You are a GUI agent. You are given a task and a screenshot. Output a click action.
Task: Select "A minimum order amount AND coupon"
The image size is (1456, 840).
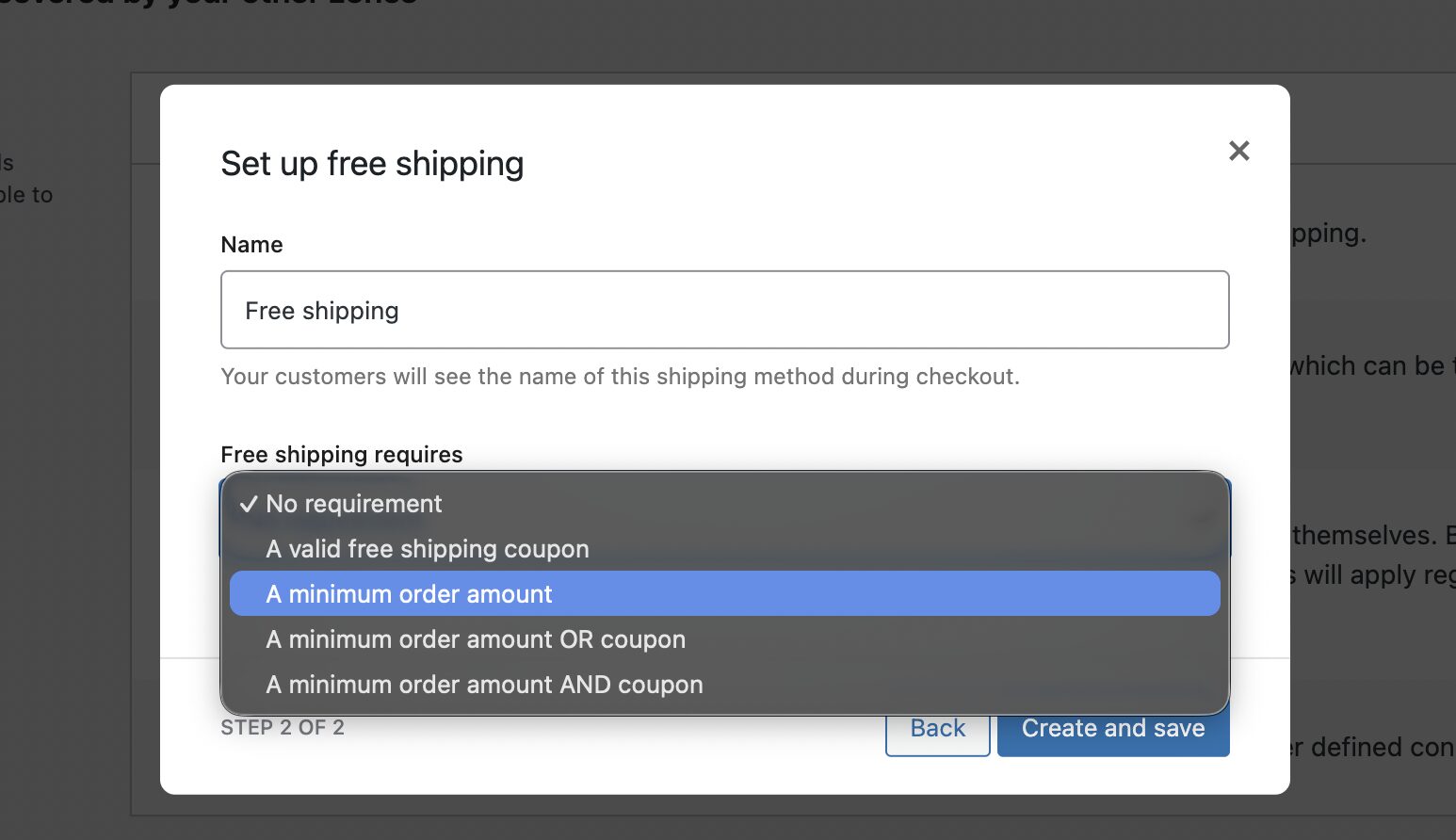point(483,685)
